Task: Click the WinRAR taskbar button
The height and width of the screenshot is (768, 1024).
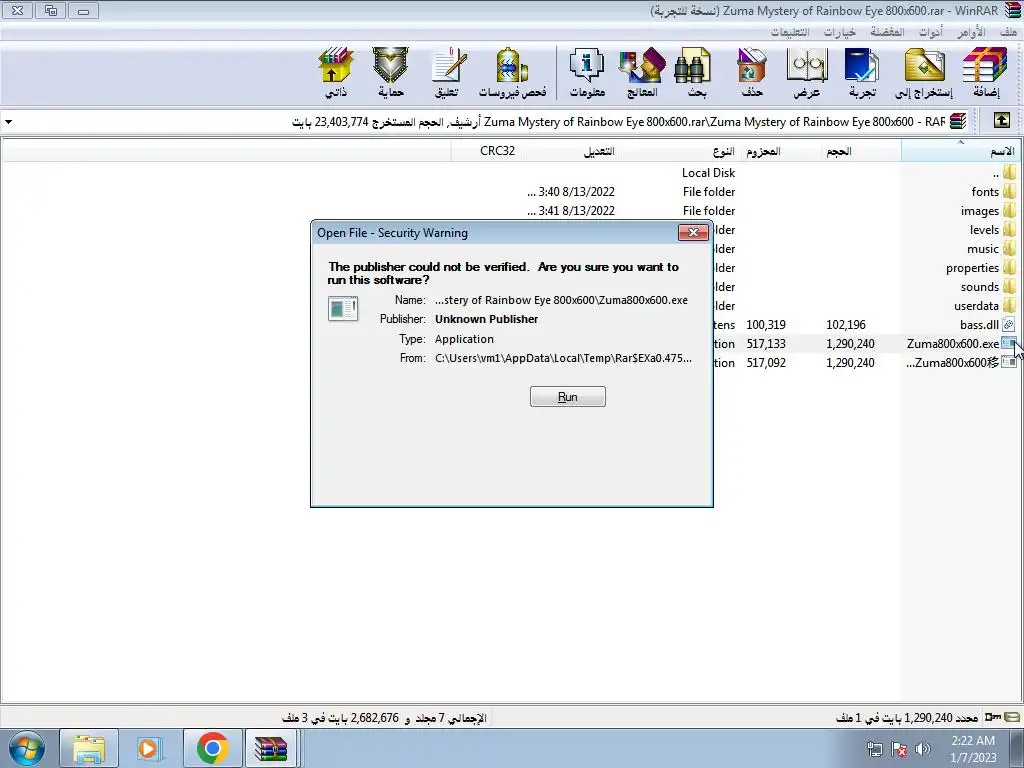Action: click(x=272, y=749)
